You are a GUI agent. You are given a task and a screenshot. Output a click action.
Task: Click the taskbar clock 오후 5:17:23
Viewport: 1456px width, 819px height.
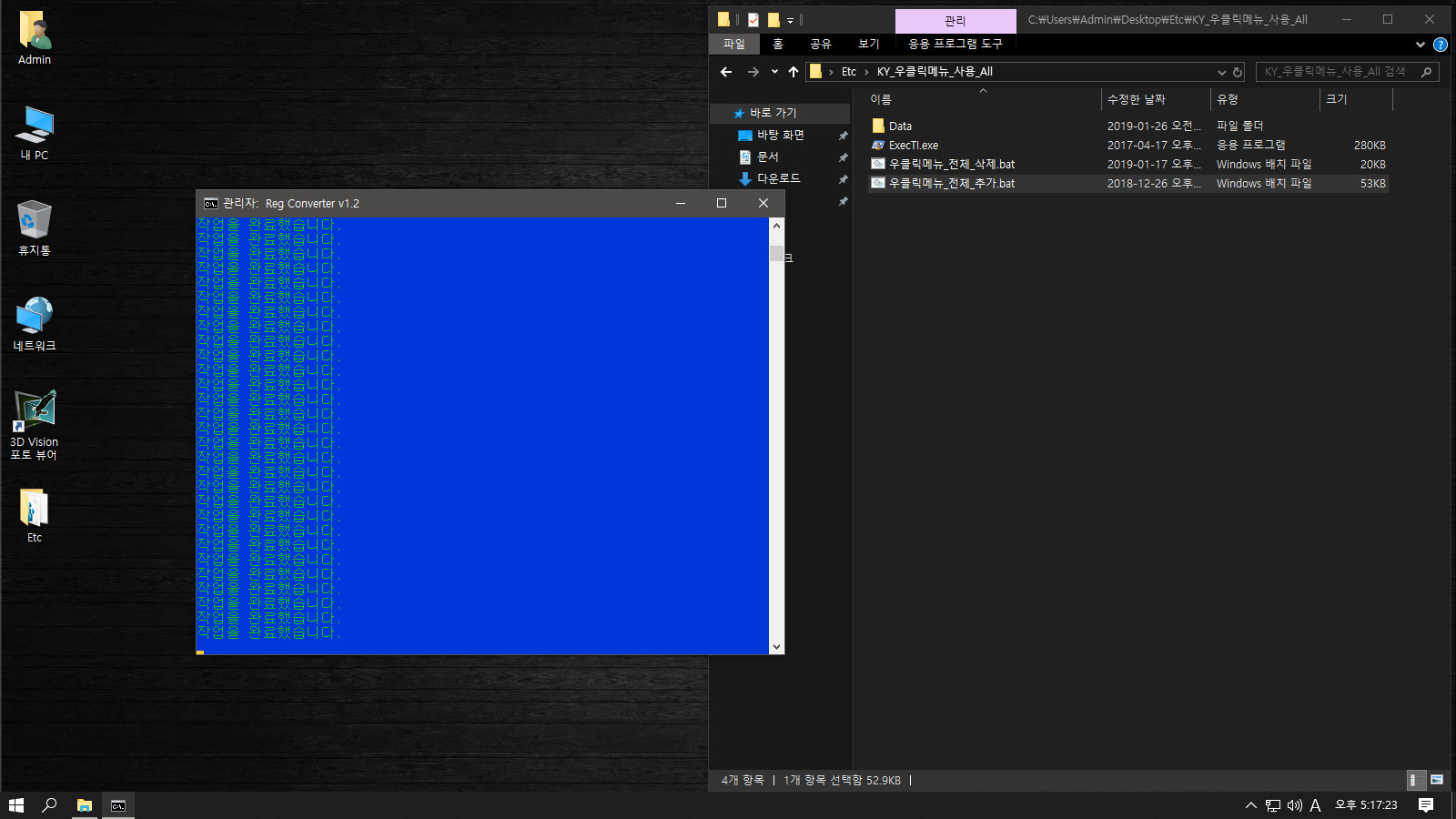(1366, 805)
